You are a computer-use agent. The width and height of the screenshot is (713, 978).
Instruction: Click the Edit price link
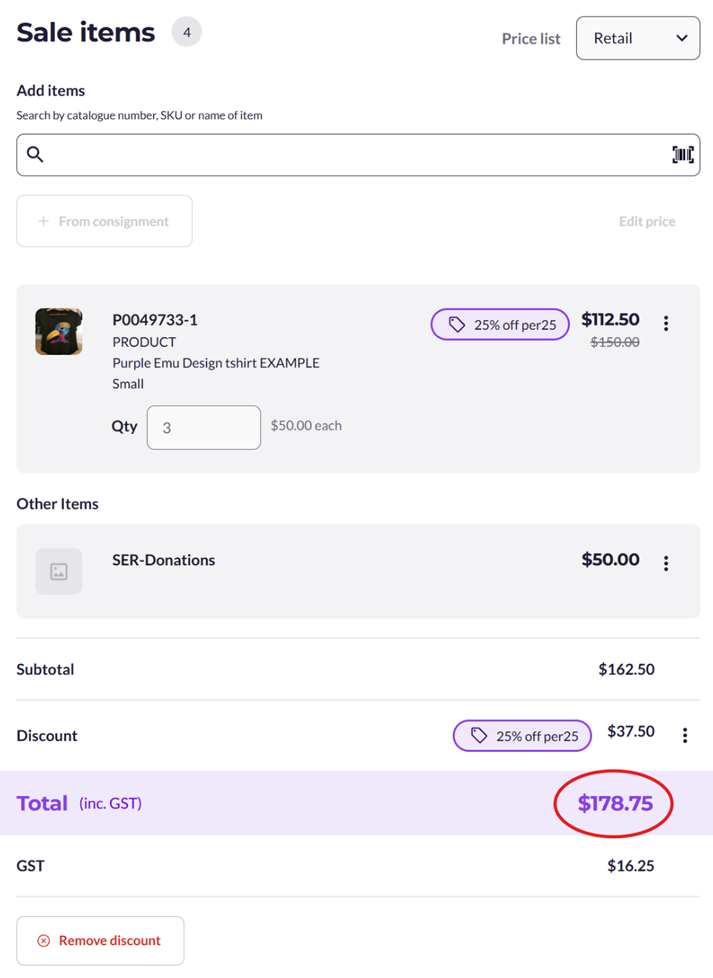[x=647, y=221]
